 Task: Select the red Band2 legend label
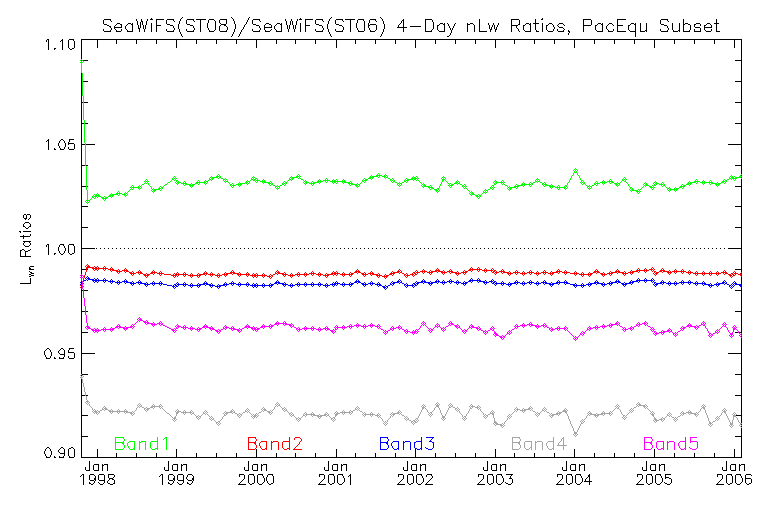274,444
